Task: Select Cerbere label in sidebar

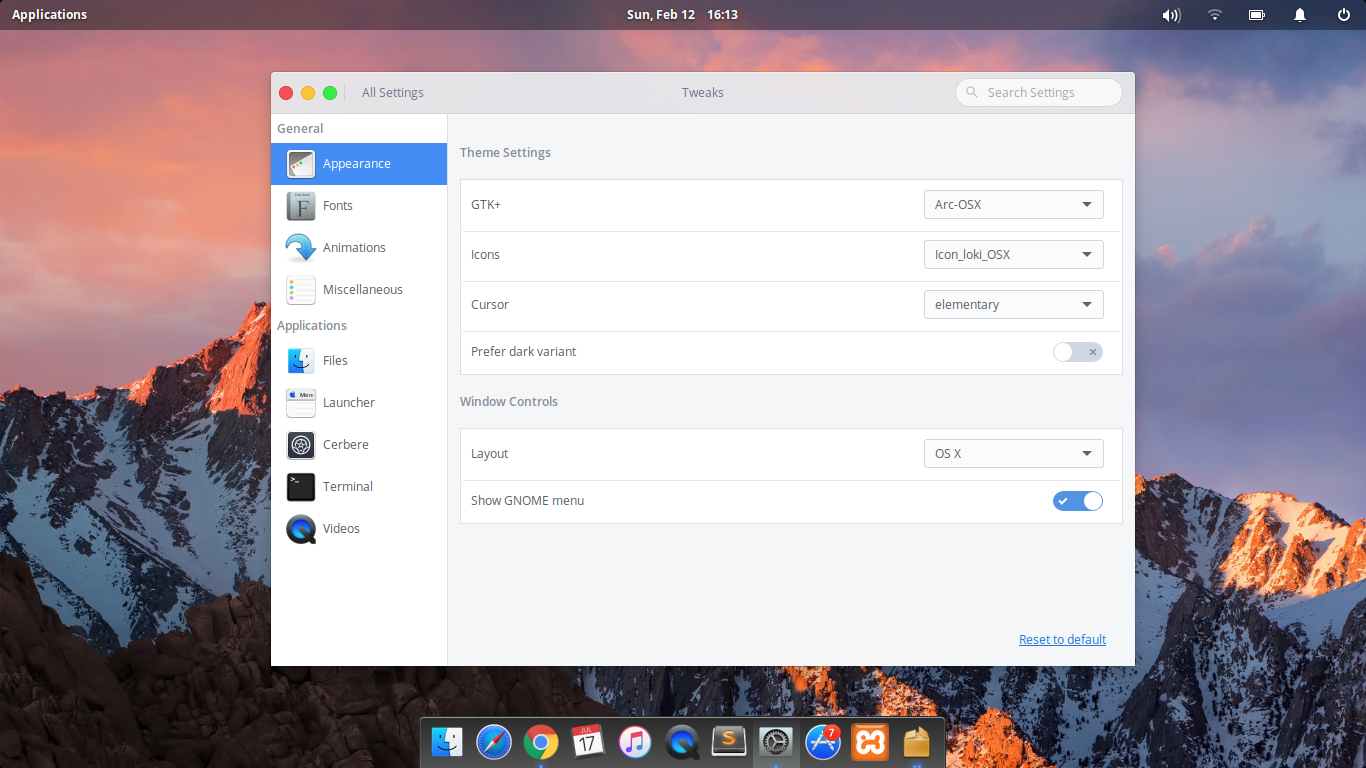Action: (x=346, y=445)
